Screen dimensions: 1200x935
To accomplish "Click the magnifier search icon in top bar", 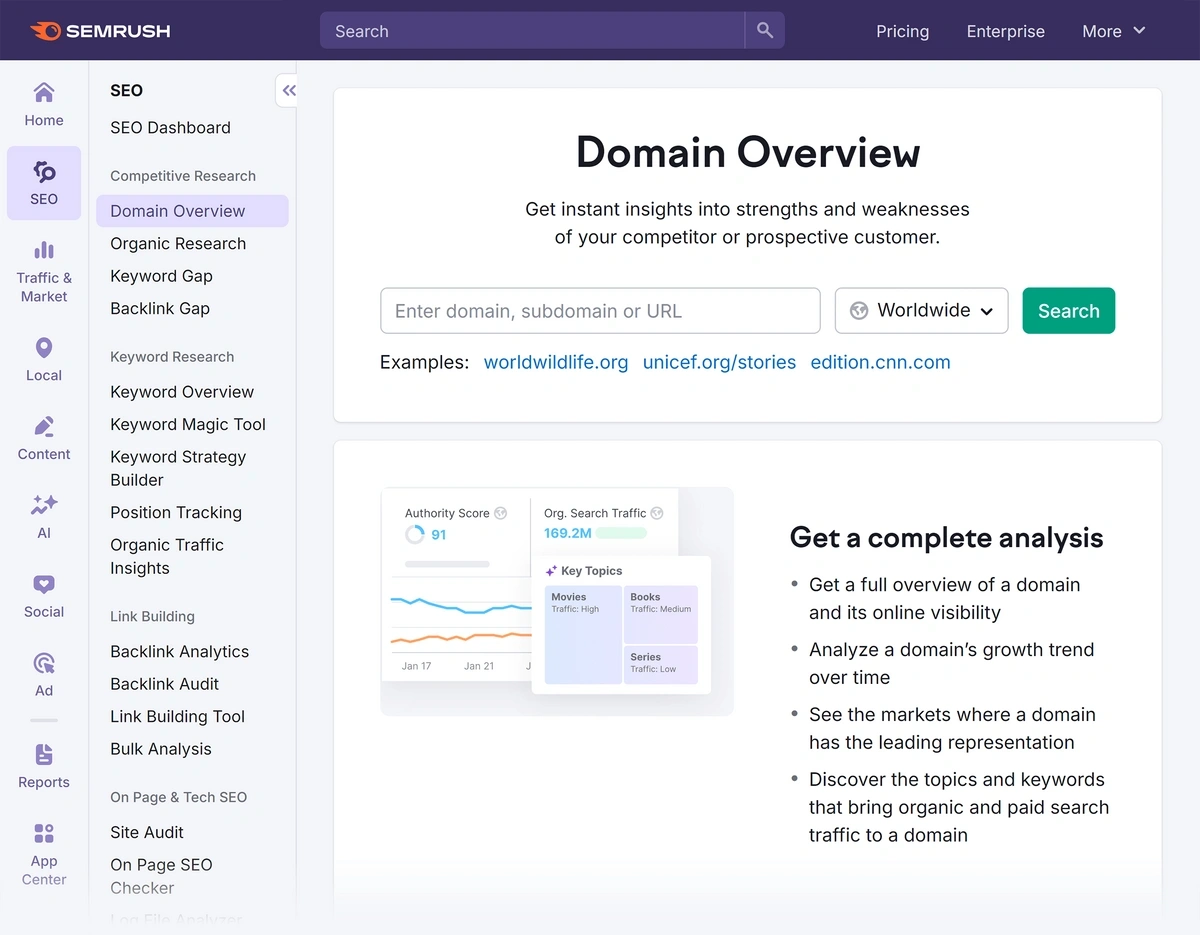I will [x=765, y=31].
